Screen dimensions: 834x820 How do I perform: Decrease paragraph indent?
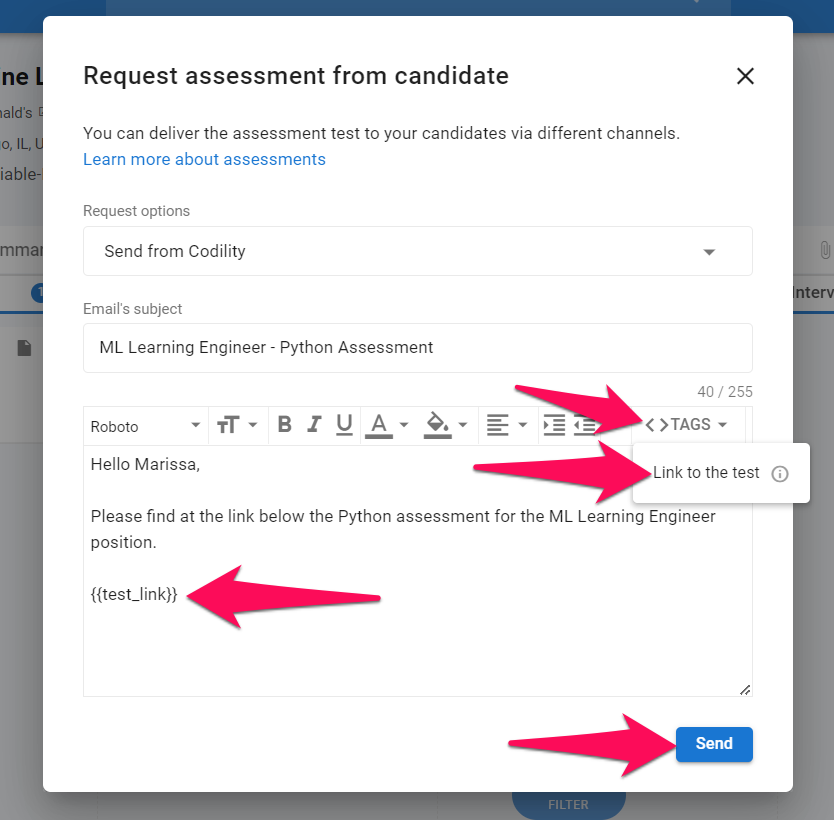click(x=584, y=425)
